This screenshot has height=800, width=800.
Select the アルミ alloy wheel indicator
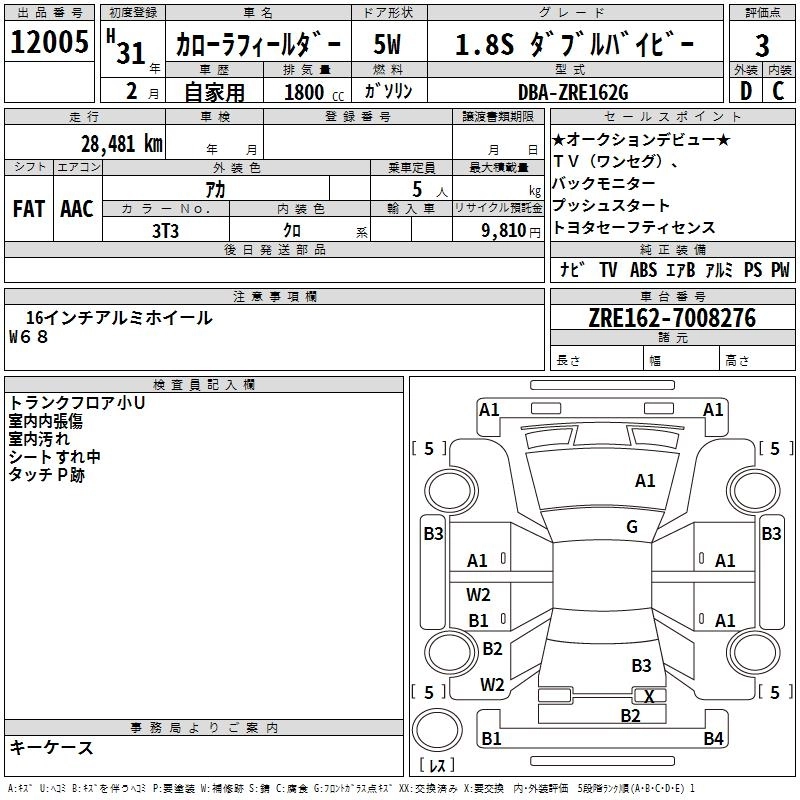pos(718,269)
